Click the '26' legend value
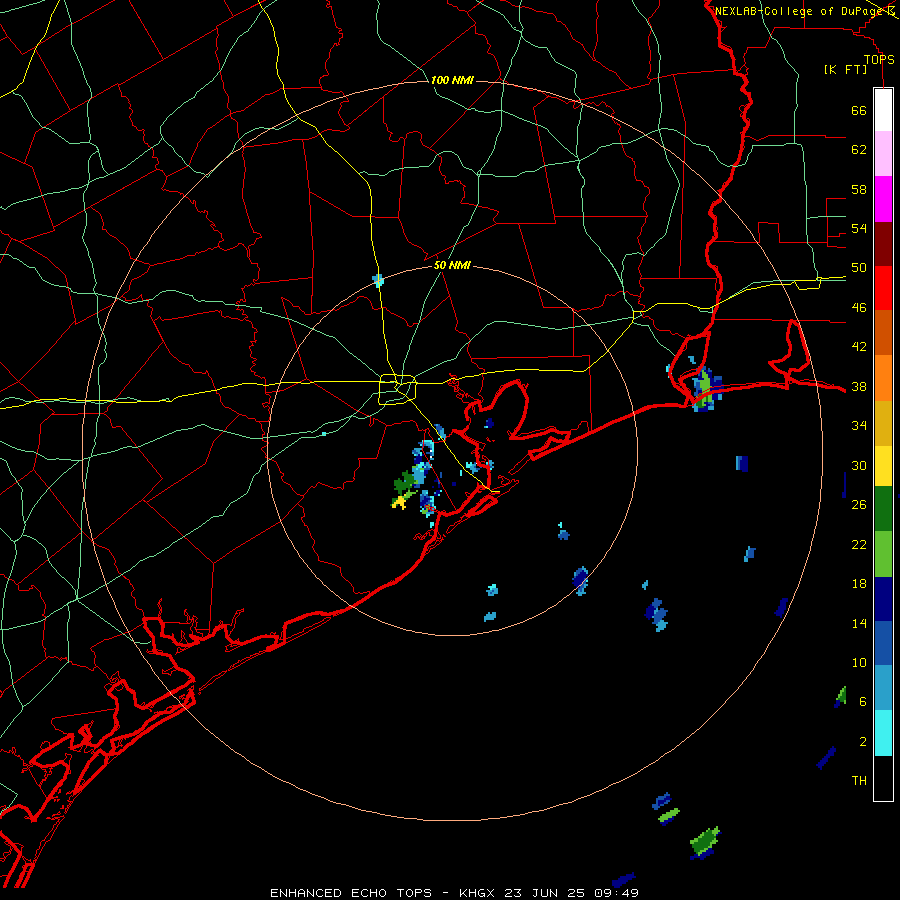 pos(859,505)
